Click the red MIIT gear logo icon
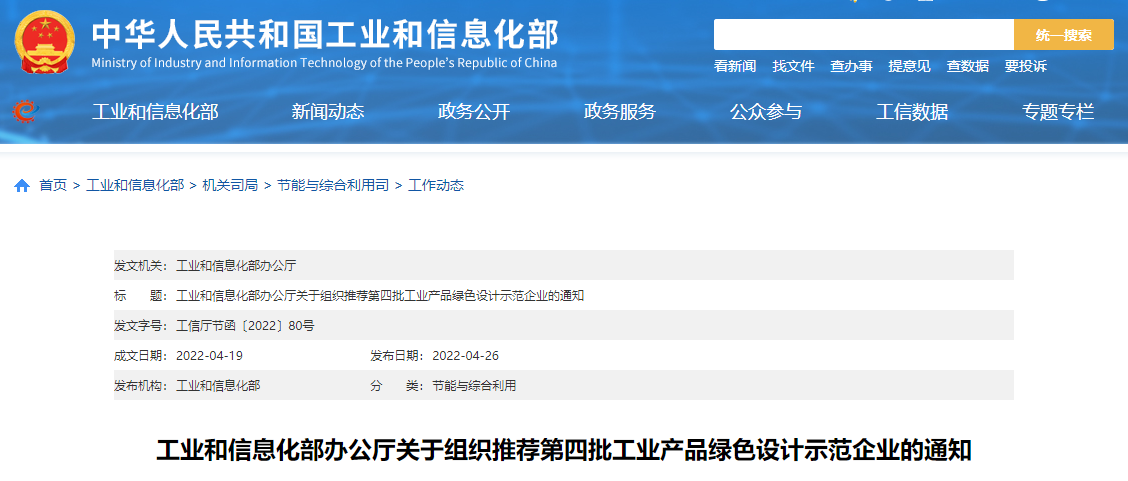The height and width of the screenshot is (481, 1128). click(25, 111)
